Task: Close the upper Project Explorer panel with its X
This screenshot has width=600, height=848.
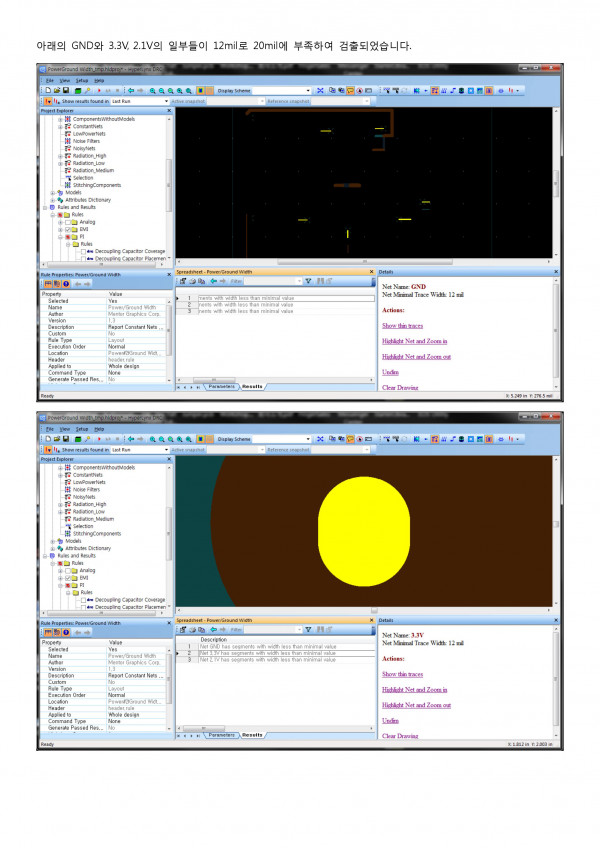Action: point(167,111)
